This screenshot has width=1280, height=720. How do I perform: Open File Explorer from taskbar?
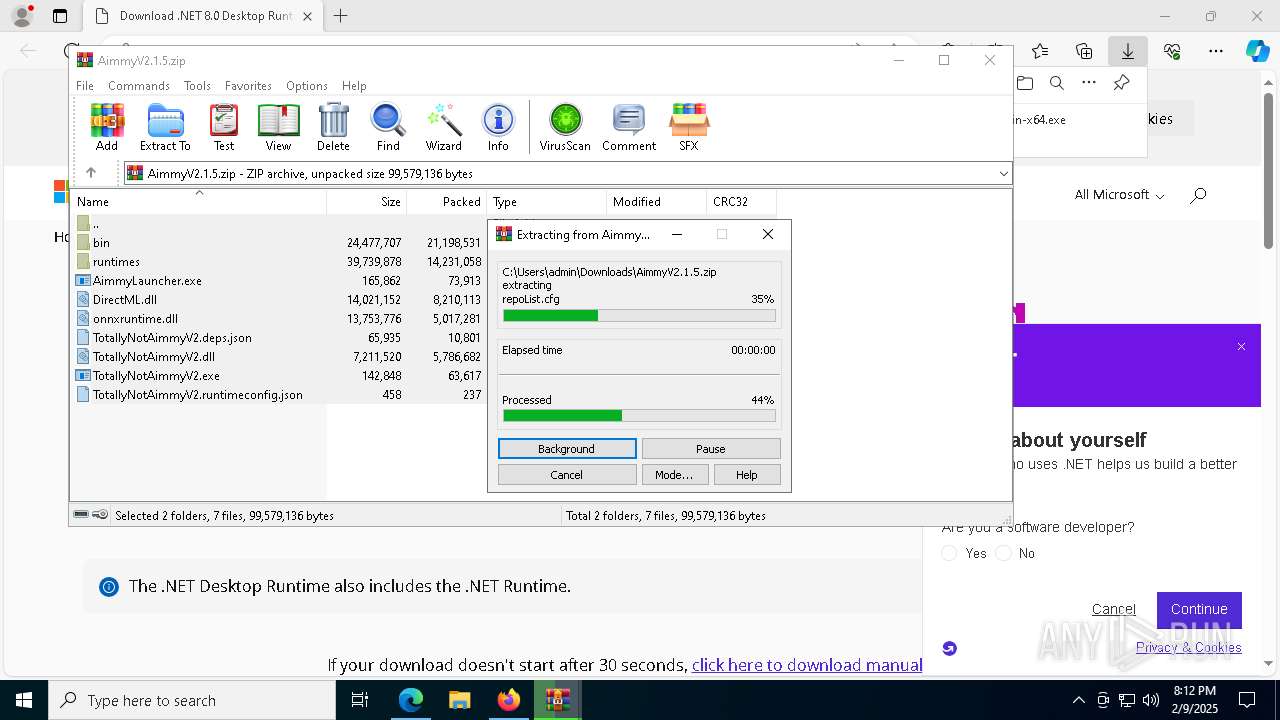(x=459, y=700)
